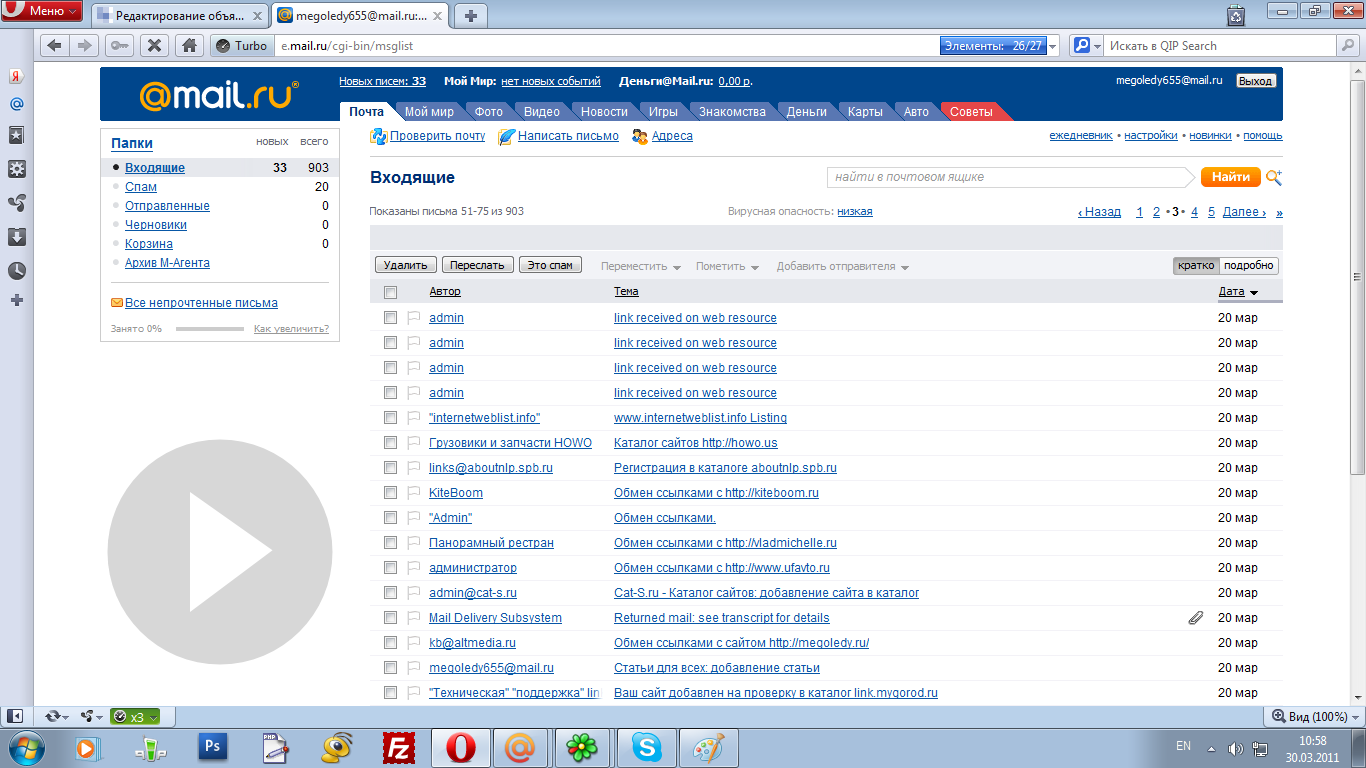Click the magnifier icon beside Найти
The height and width of the screenshot is (768, 1366).
tap(1273, 177)
